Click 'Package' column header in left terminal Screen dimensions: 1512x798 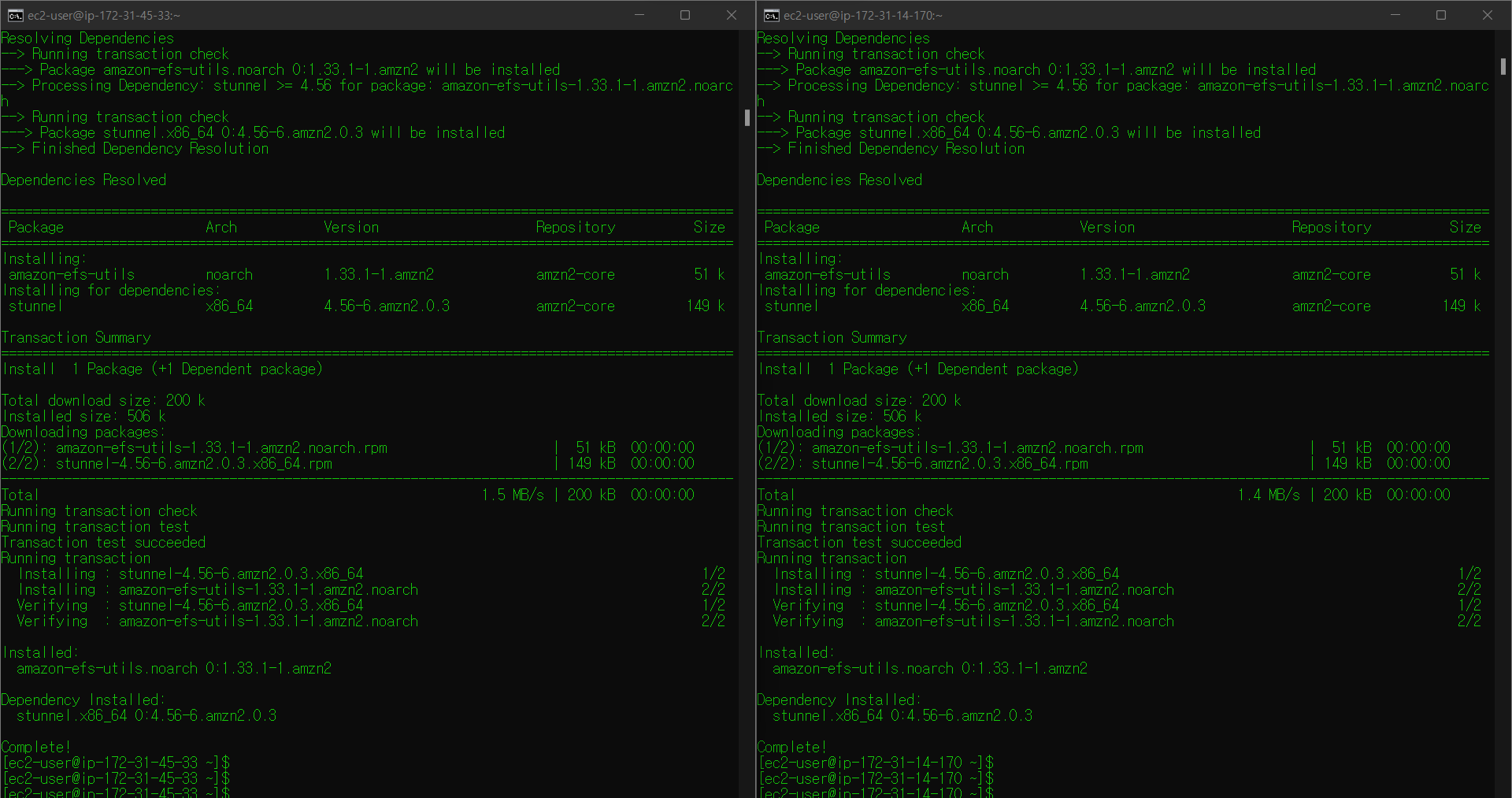point(36,228)
